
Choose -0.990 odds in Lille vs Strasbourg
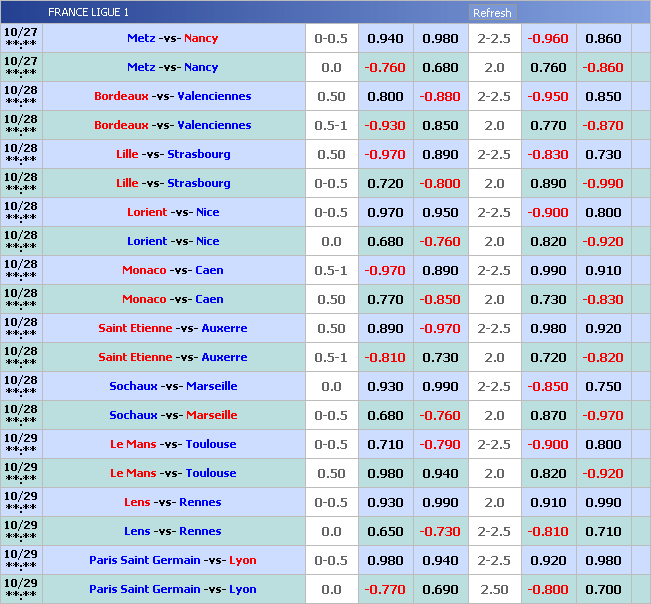(603, 183)
